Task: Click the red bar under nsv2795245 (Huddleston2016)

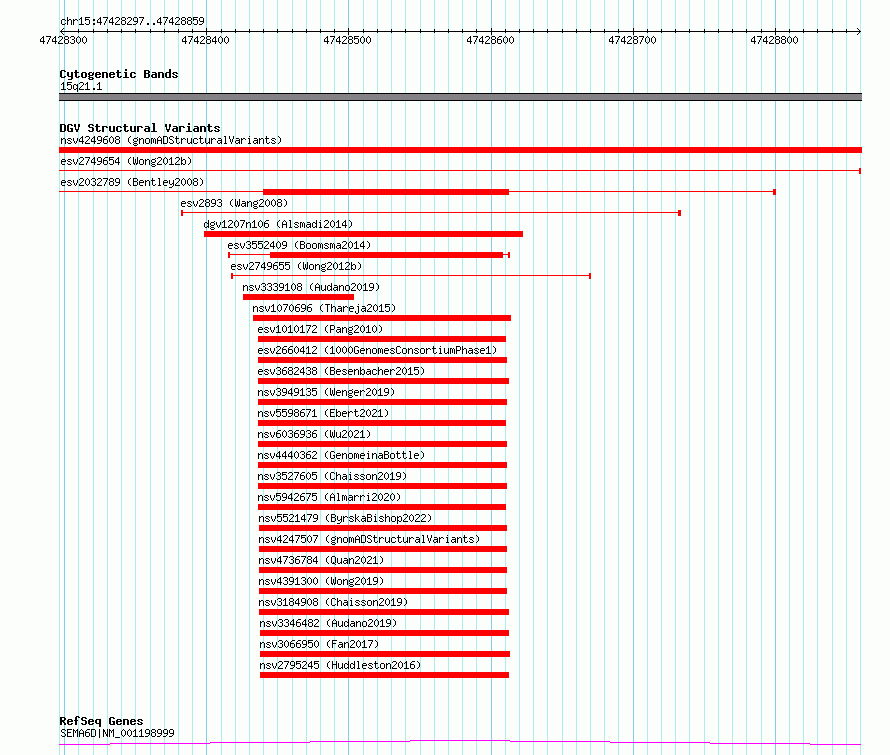Action: [384, 675]
